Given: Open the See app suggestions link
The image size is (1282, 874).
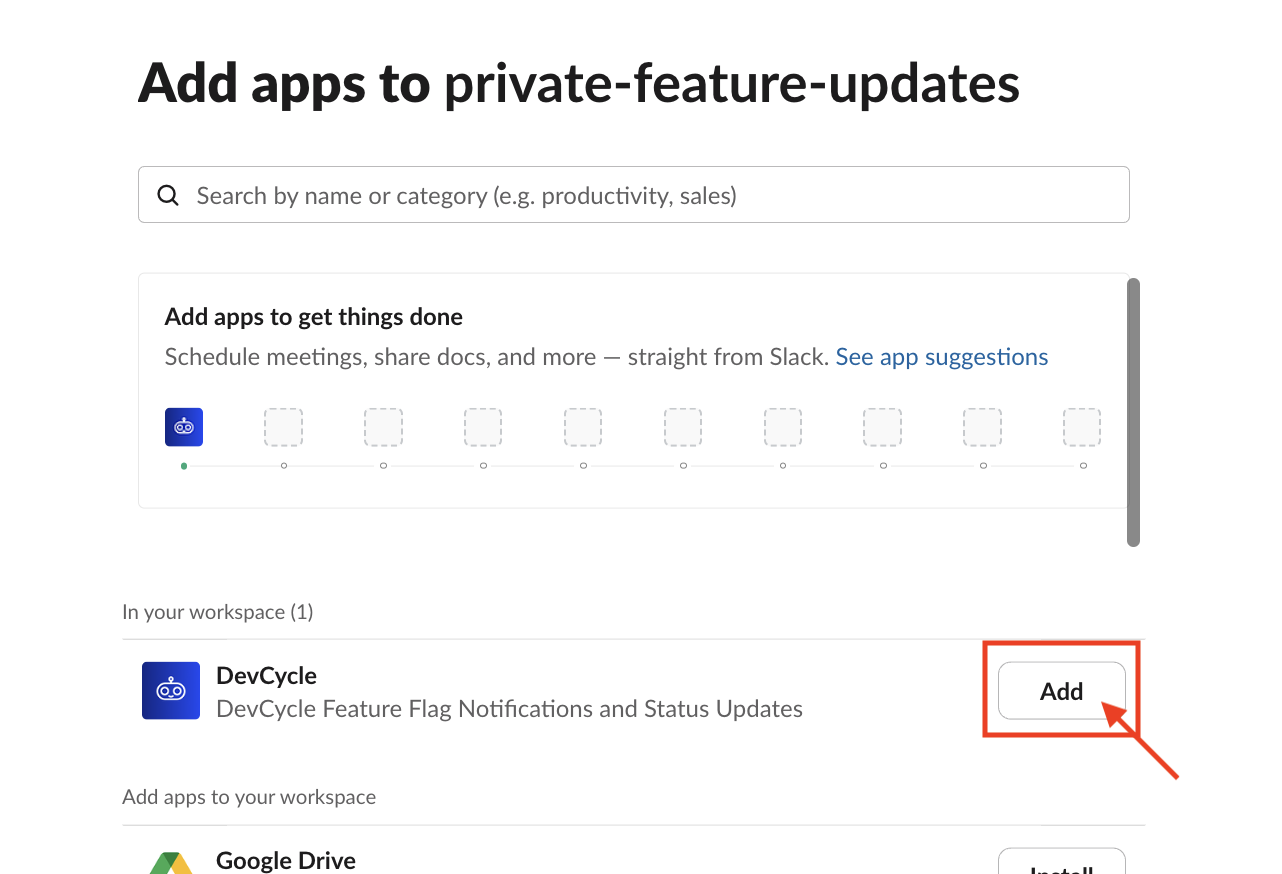Looking at the screenshot, I should point(941,356).
